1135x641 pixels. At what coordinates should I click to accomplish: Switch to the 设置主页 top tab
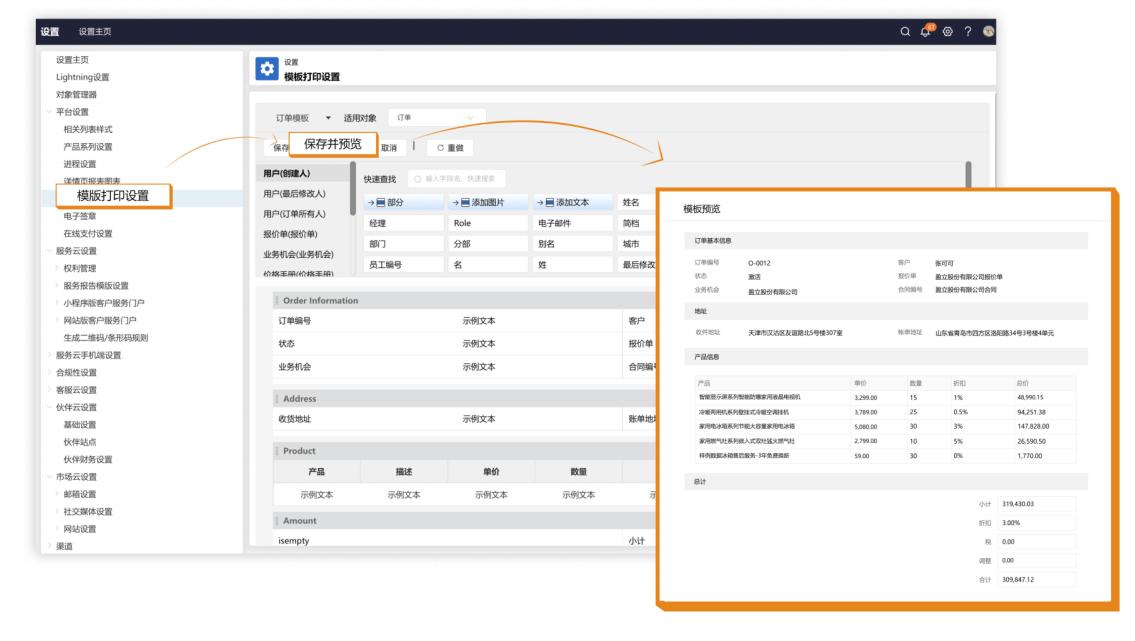pos(95,31)
